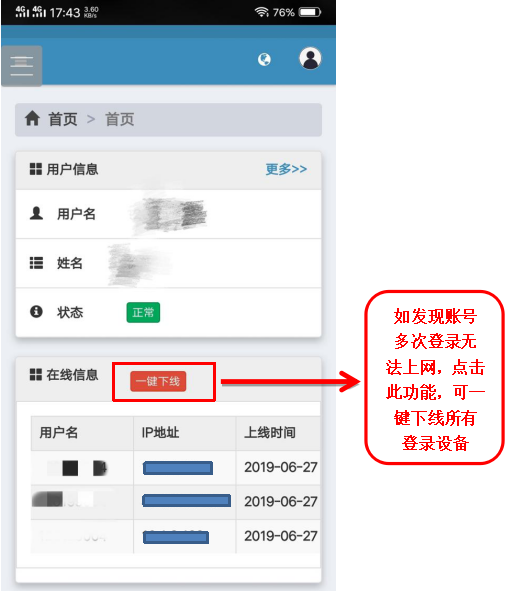Click the red 一键下线 button
This screenshot has width=510, height=591.
tap(158, 381)
